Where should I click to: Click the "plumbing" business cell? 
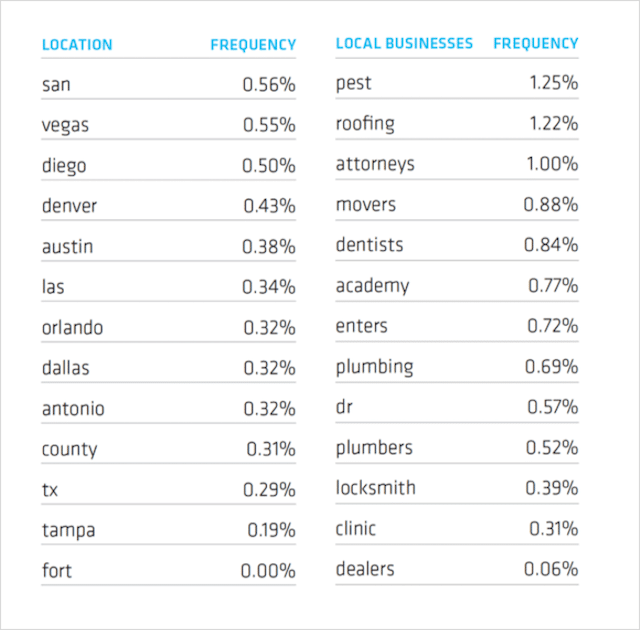[x=374, y=366]
